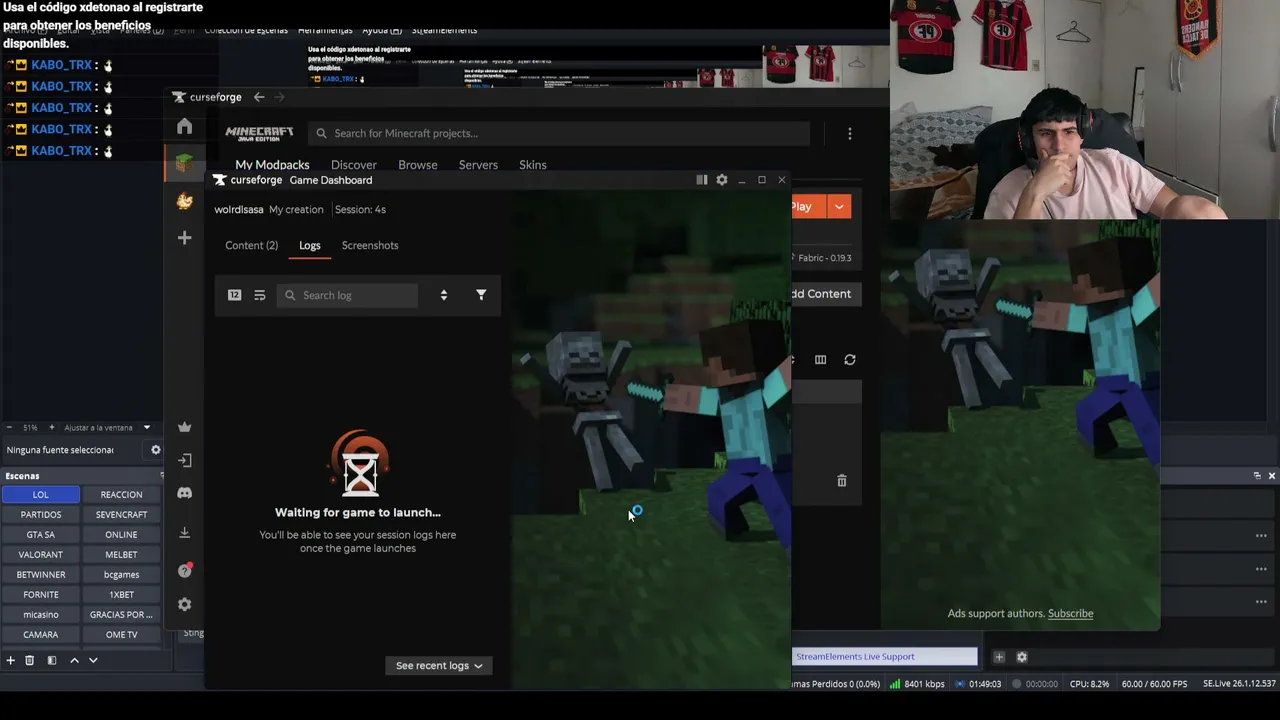This screenshot has width=1280, height=720.
Task: Open Game Dashboard settings gear
Action: coord(722,180)
